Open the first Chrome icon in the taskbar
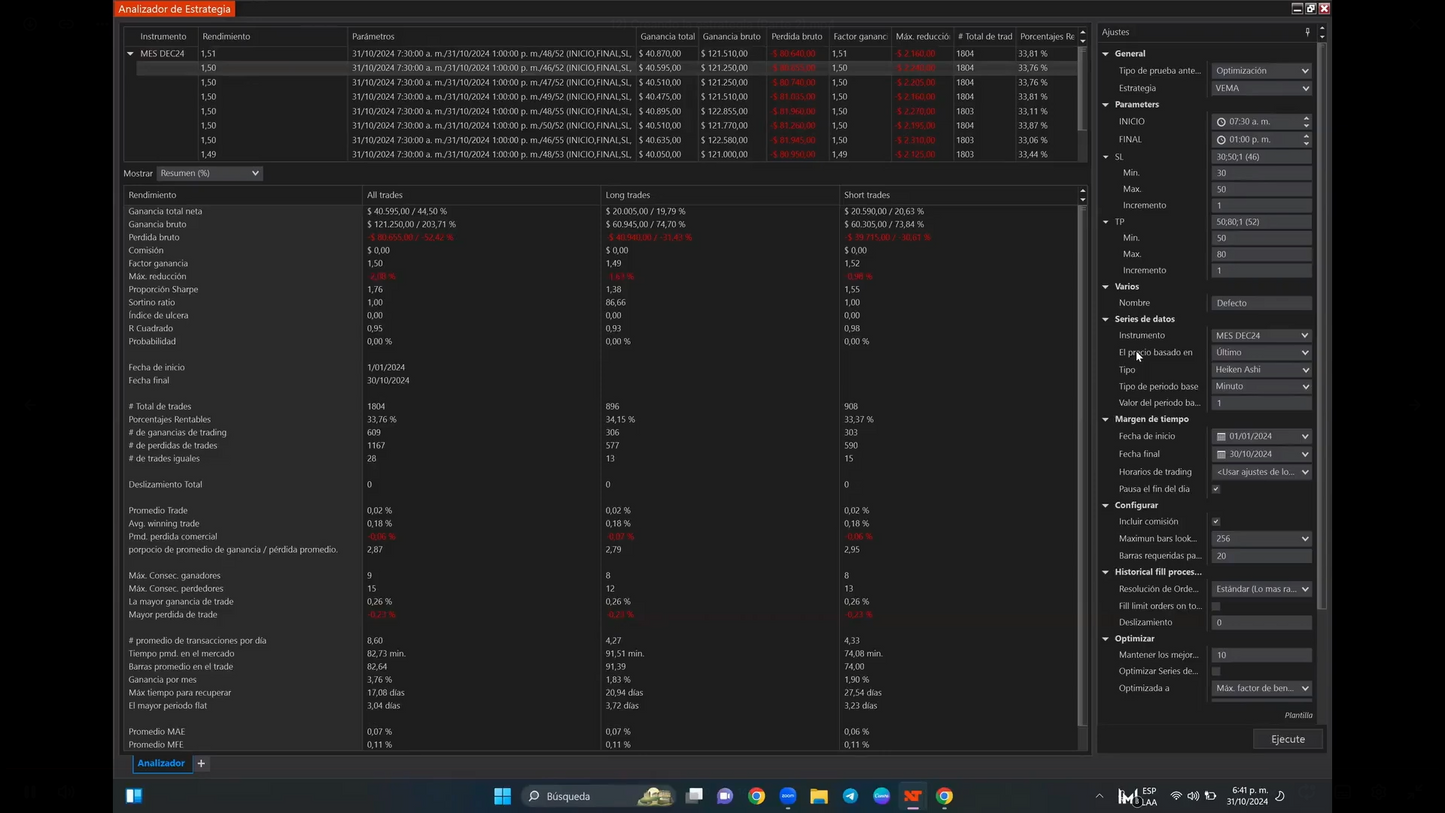 [x=756, y=796]
